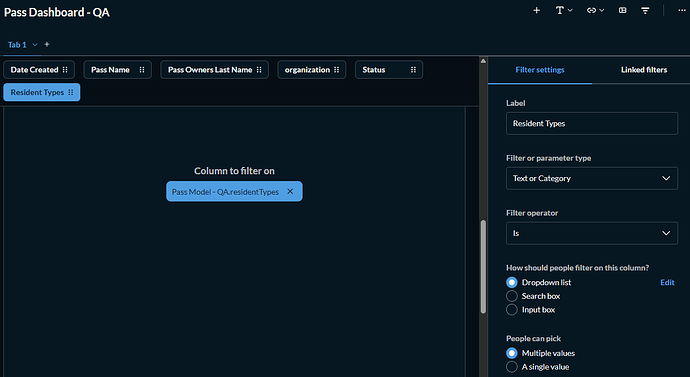The image size is (690, 377).
Task: Click drag handle on organization filter
Action: 336,70
